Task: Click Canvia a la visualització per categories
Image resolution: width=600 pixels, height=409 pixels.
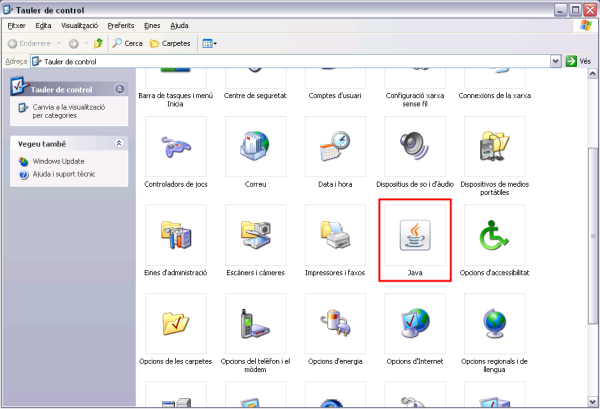Action: 65,110
